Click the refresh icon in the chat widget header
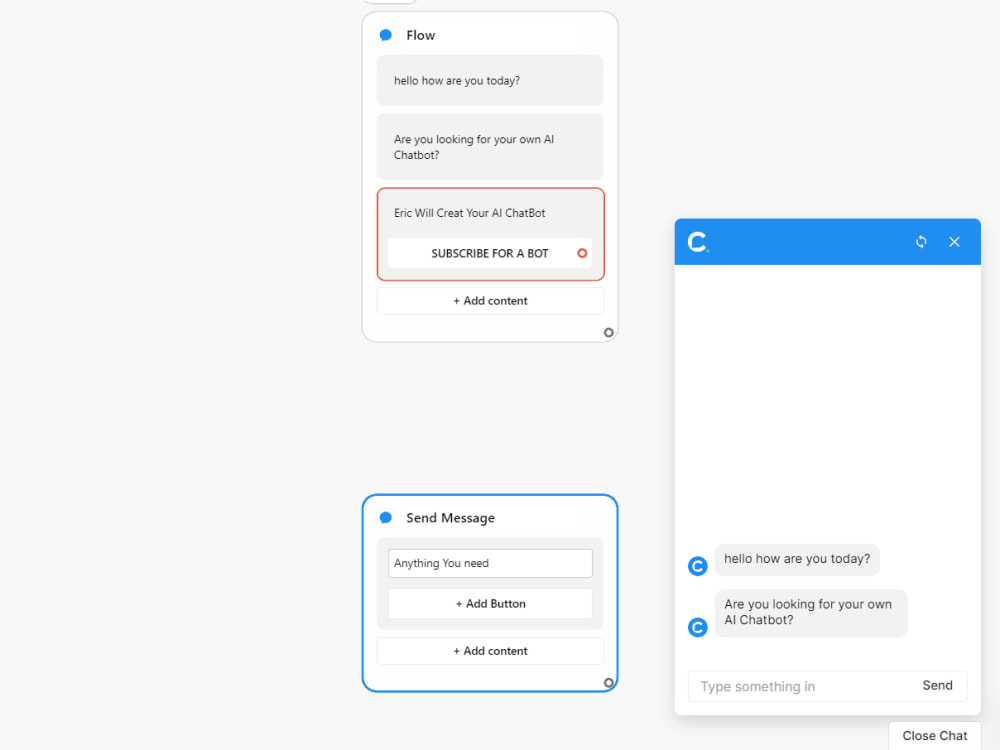1000x750 pixels. pyautogui.click(x=920, y=241)
